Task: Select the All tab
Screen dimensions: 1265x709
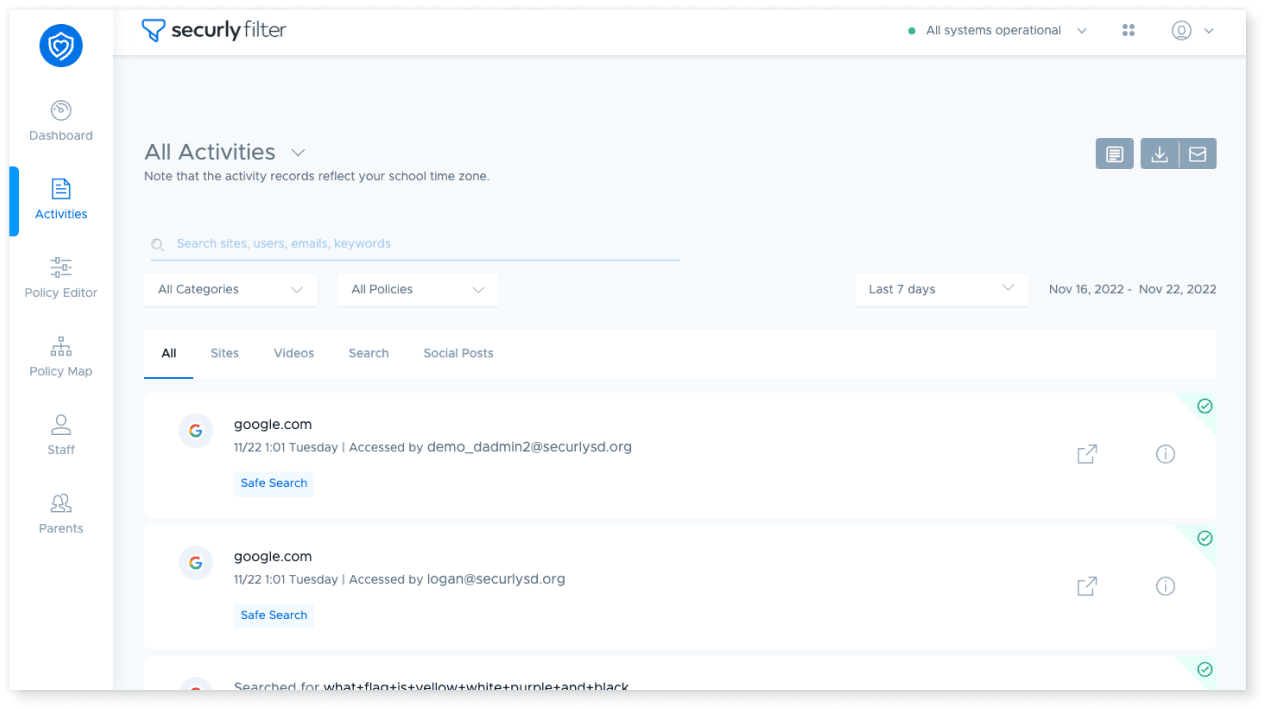Action: click(169, 354)
